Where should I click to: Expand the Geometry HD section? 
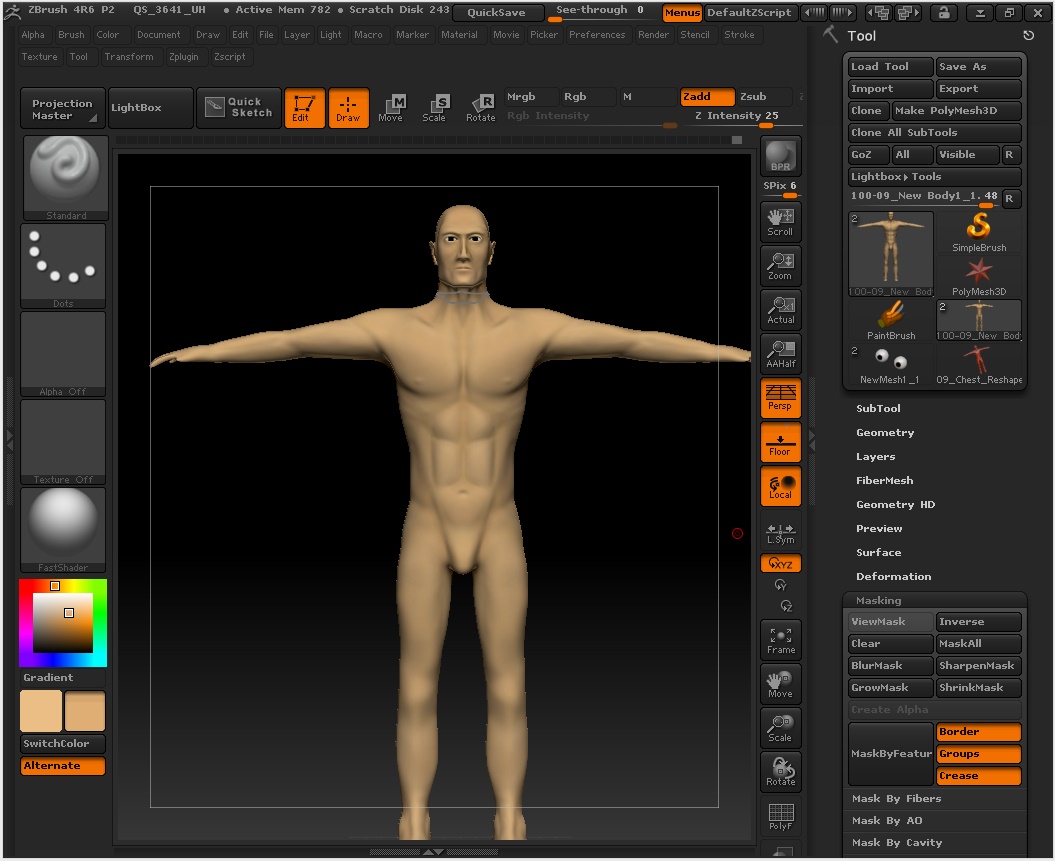click(896, 504)
